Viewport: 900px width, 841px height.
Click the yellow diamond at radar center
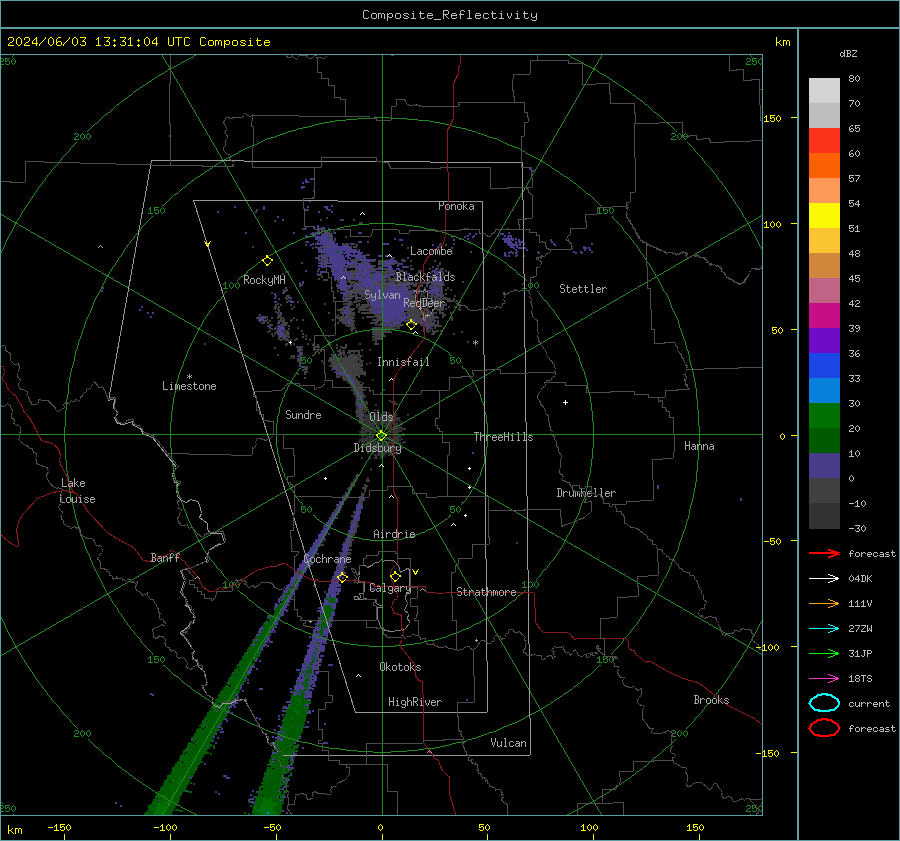[381, 436]
